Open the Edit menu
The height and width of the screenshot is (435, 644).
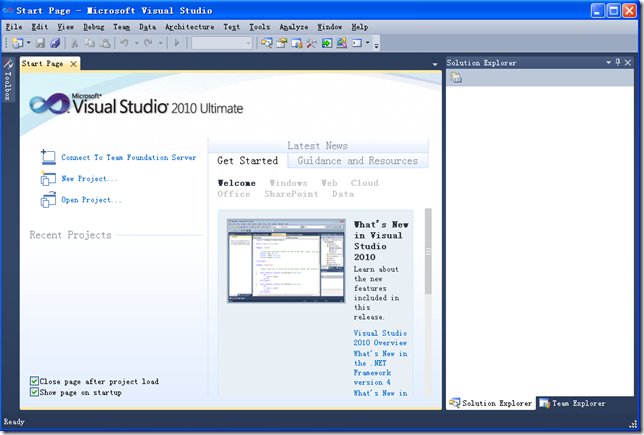(40, 27)
